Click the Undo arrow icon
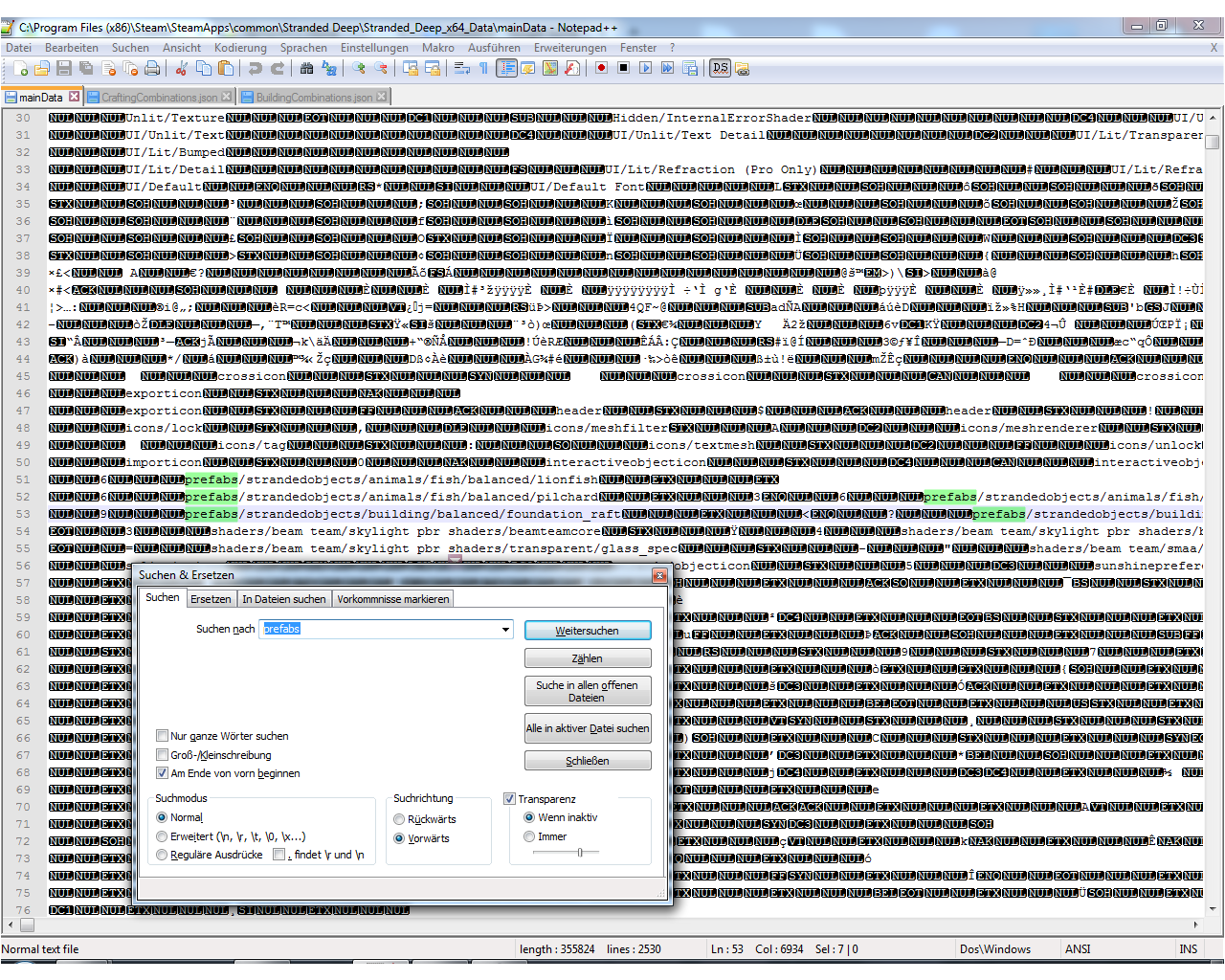This screenshot has width=1225, height=980. coord(255,68)
